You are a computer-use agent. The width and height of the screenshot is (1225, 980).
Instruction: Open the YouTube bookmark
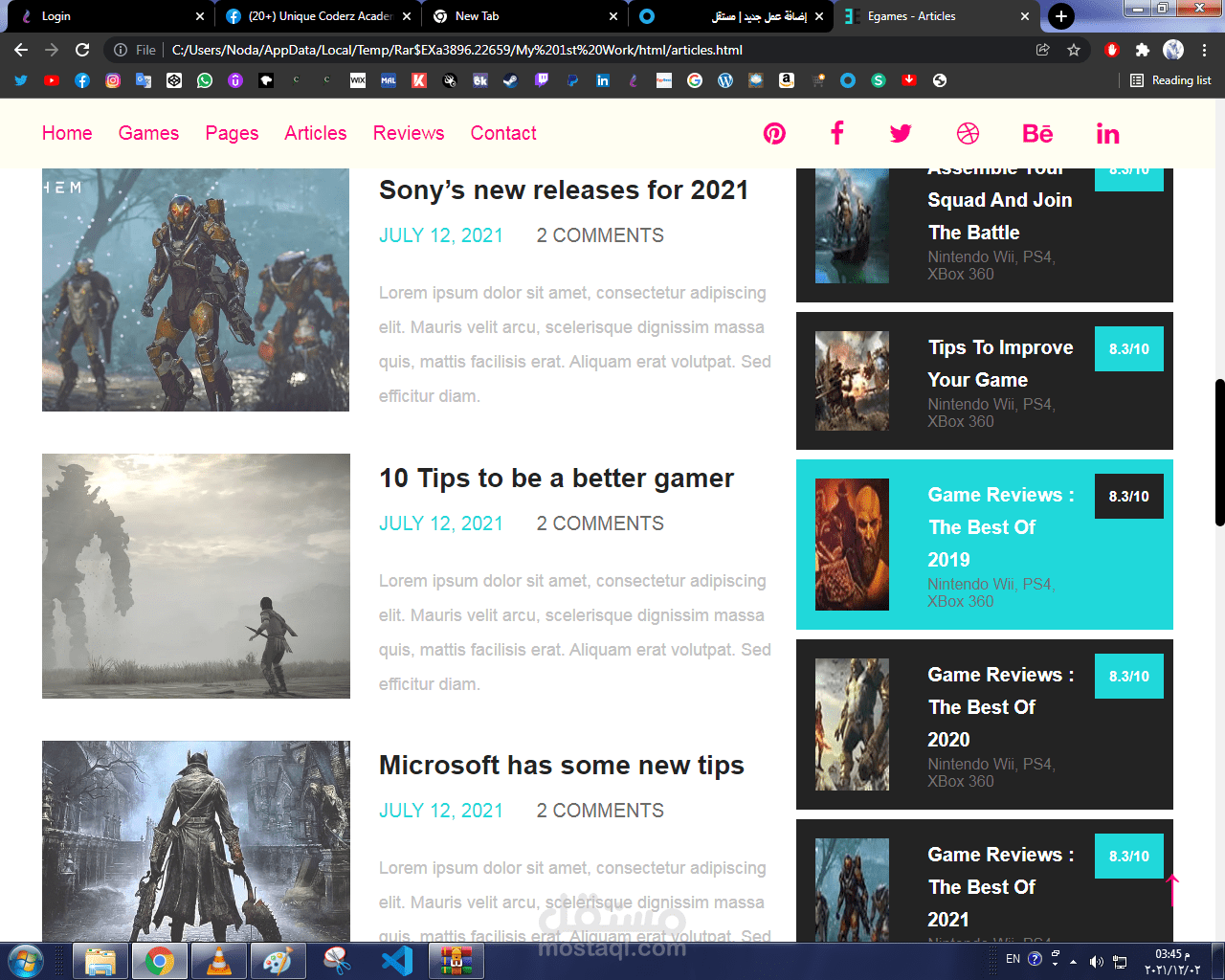coord(52,80)
